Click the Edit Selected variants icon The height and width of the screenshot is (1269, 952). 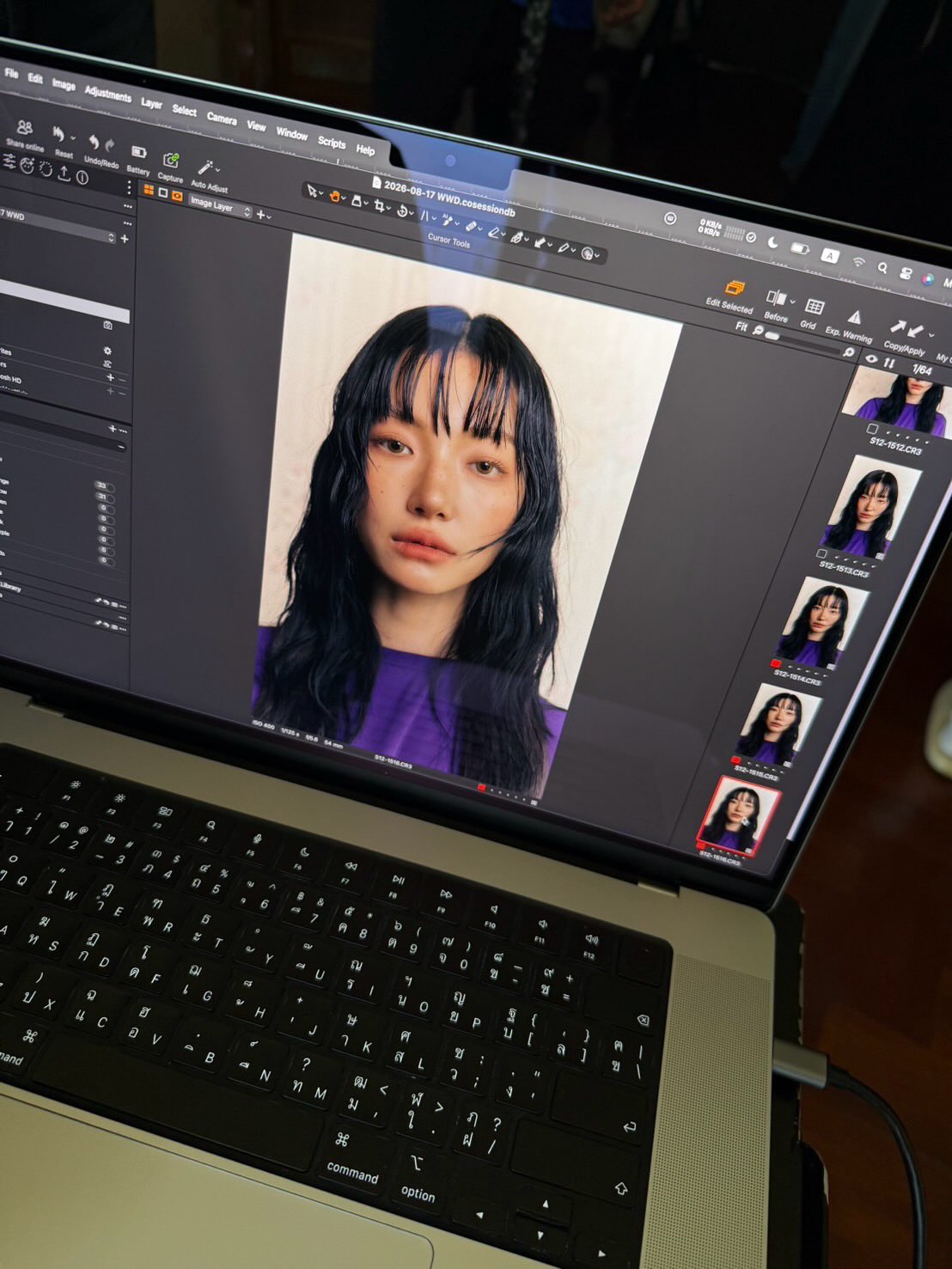(735, 288)
